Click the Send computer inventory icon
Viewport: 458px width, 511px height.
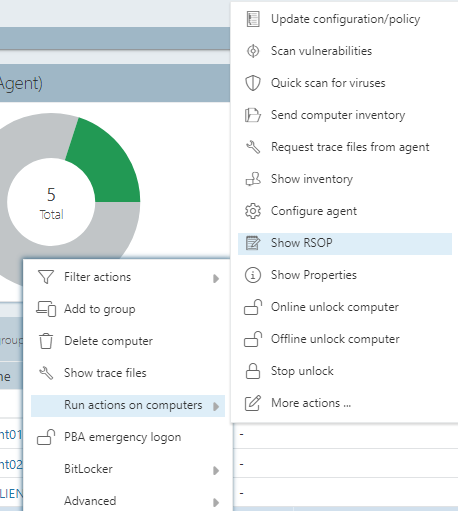[x=253, y=115]
